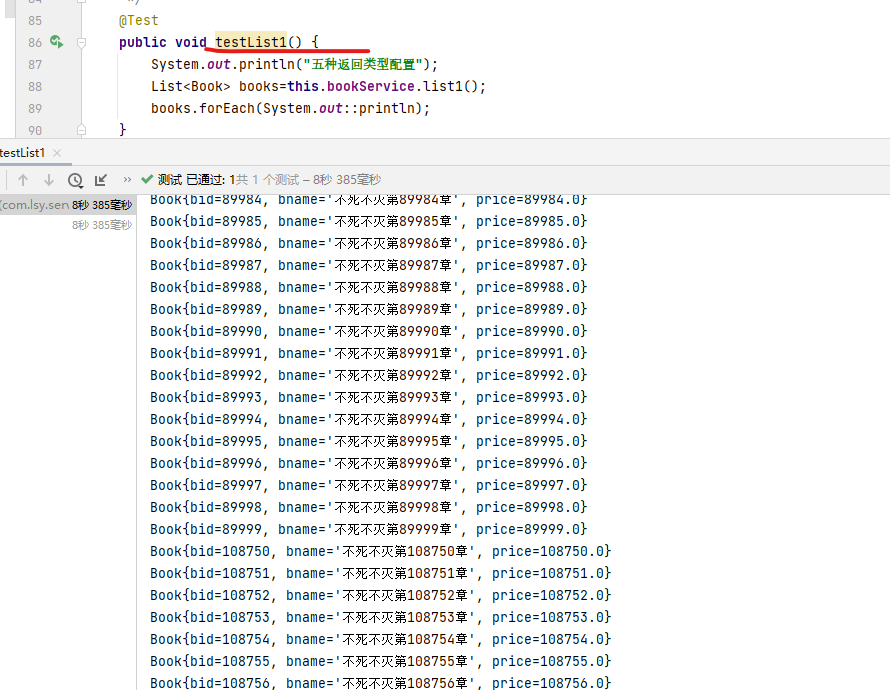This screenshot has height=690, width=890.
Task: Go to previous failed test with the up arrow
Action: 23,180
